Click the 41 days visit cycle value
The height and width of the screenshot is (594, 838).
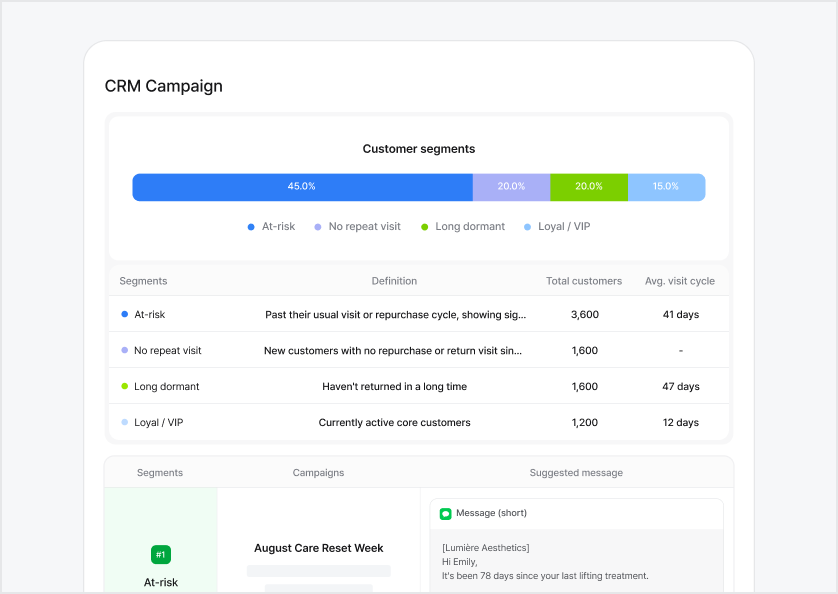click(681, 314)
